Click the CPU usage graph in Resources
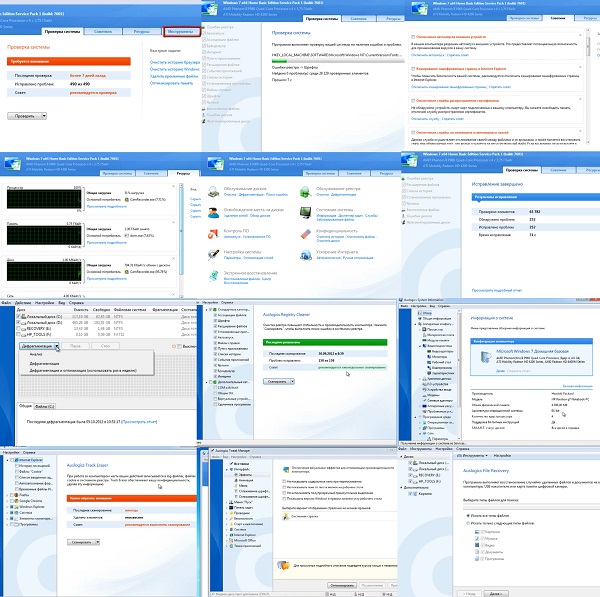 coord(44,199)
